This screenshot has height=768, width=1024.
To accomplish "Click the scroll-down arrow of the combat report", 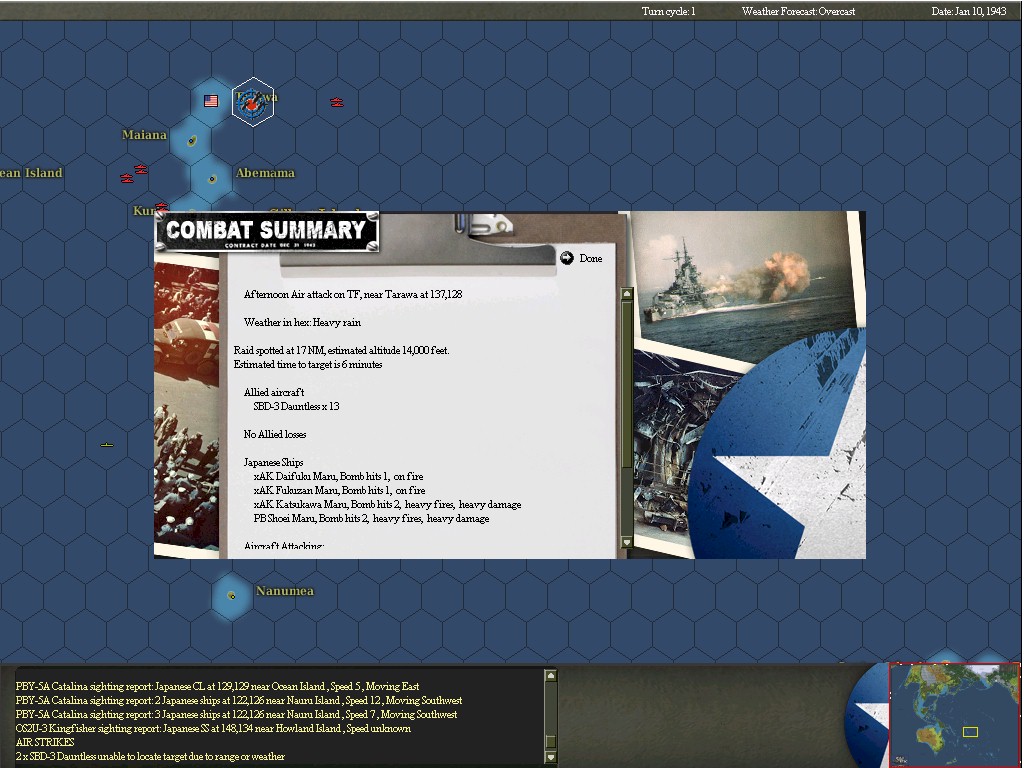I will tap(627, 542).
